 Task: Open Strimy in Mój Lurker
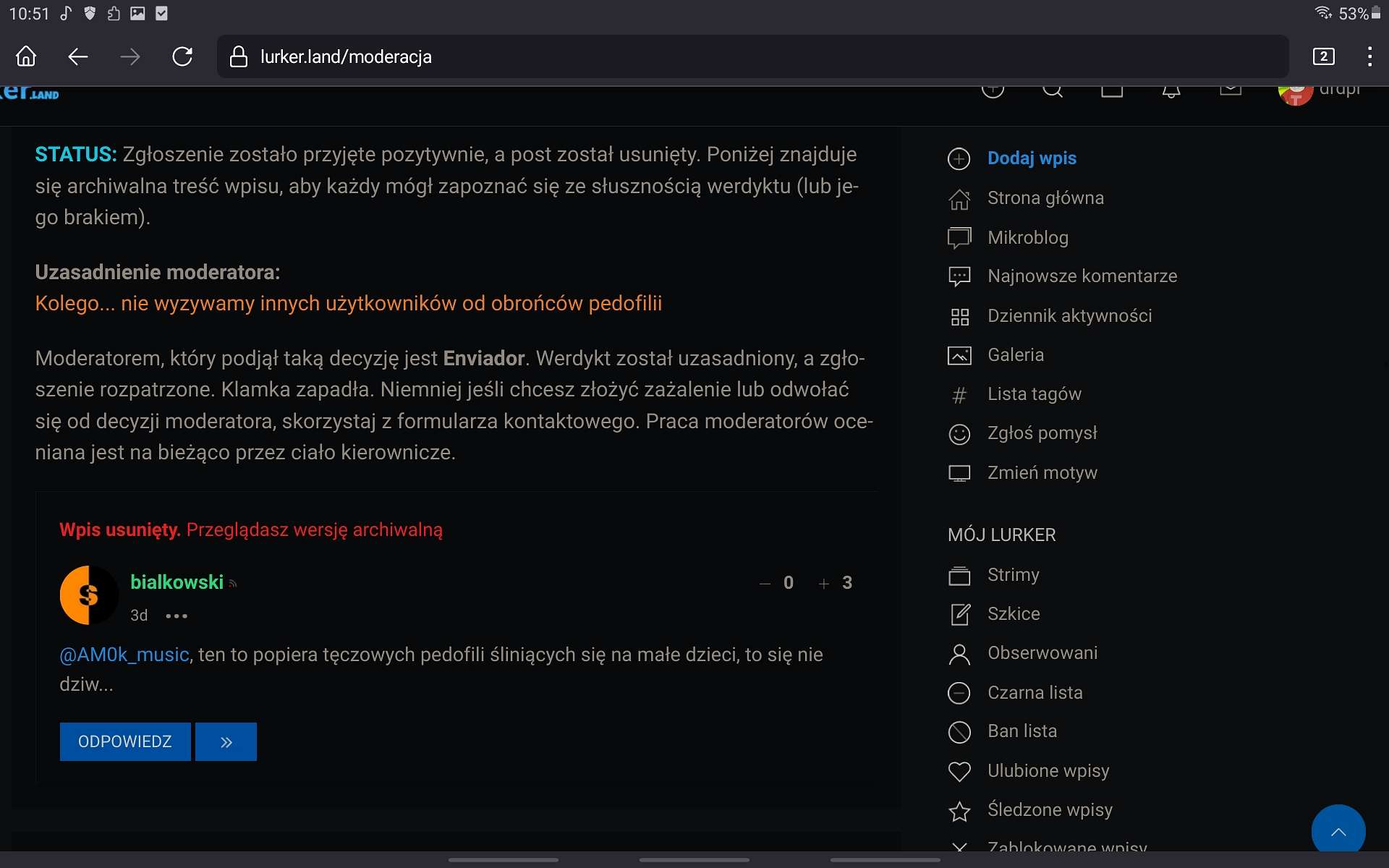point(1013,575)
